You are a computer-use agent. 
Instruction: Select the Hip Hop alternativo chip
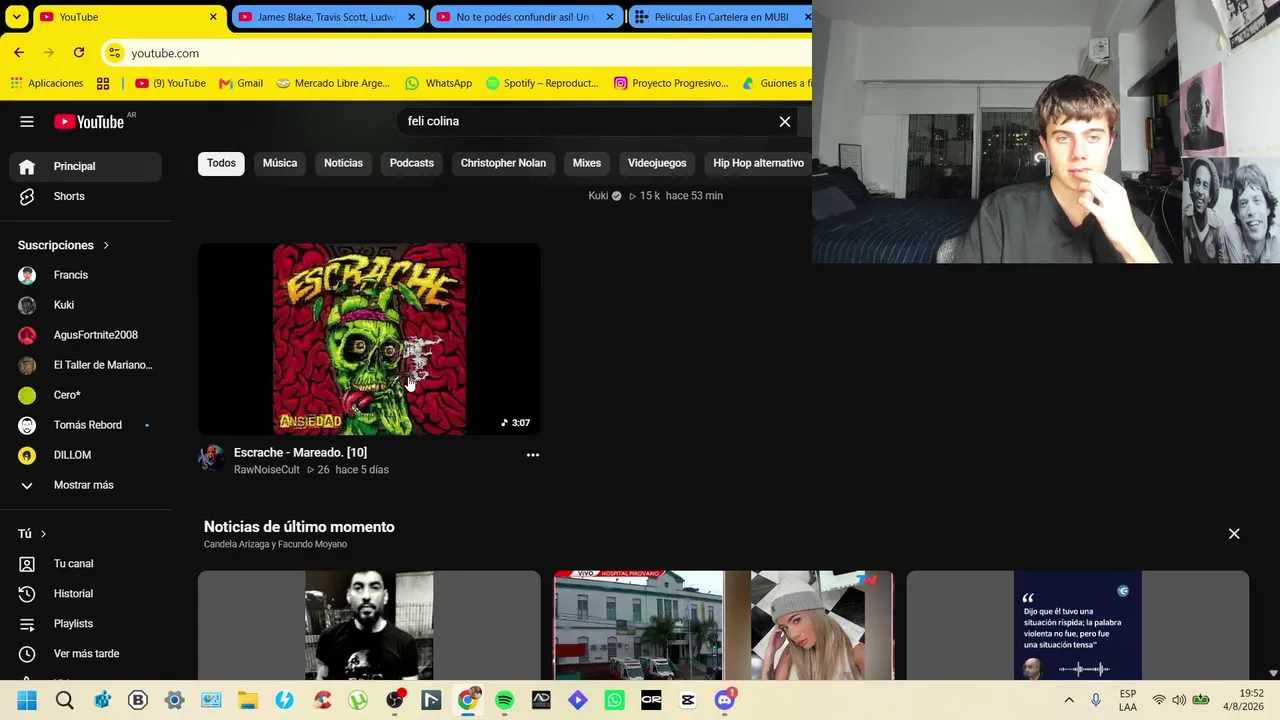pos(758,163)
